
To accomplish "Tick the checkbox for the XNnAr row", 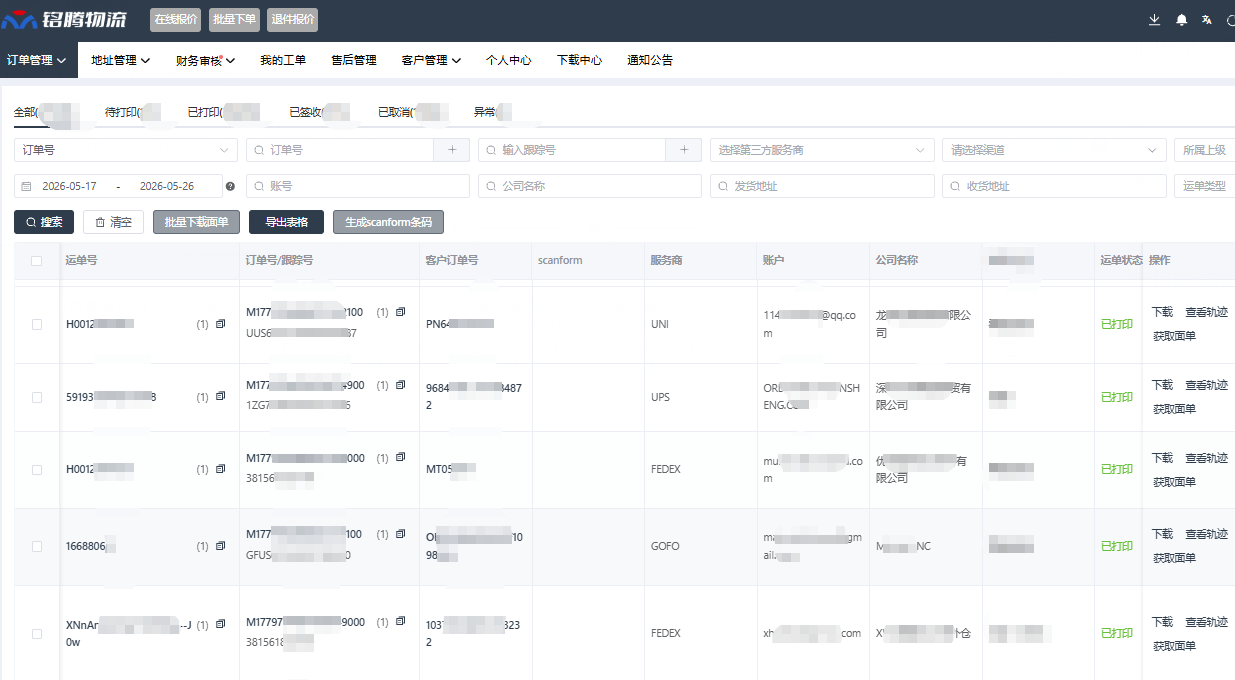I will [37, 633].
